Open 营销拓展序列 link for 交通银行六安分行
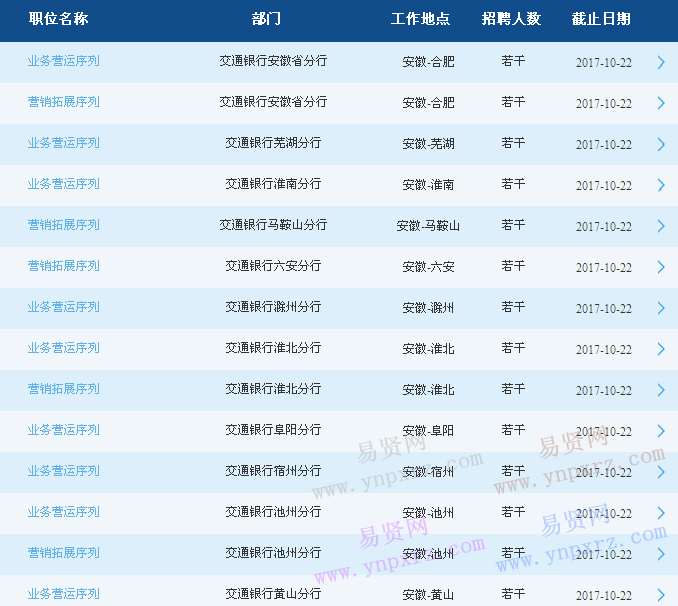The image size is (678, 606). point(64,266)
